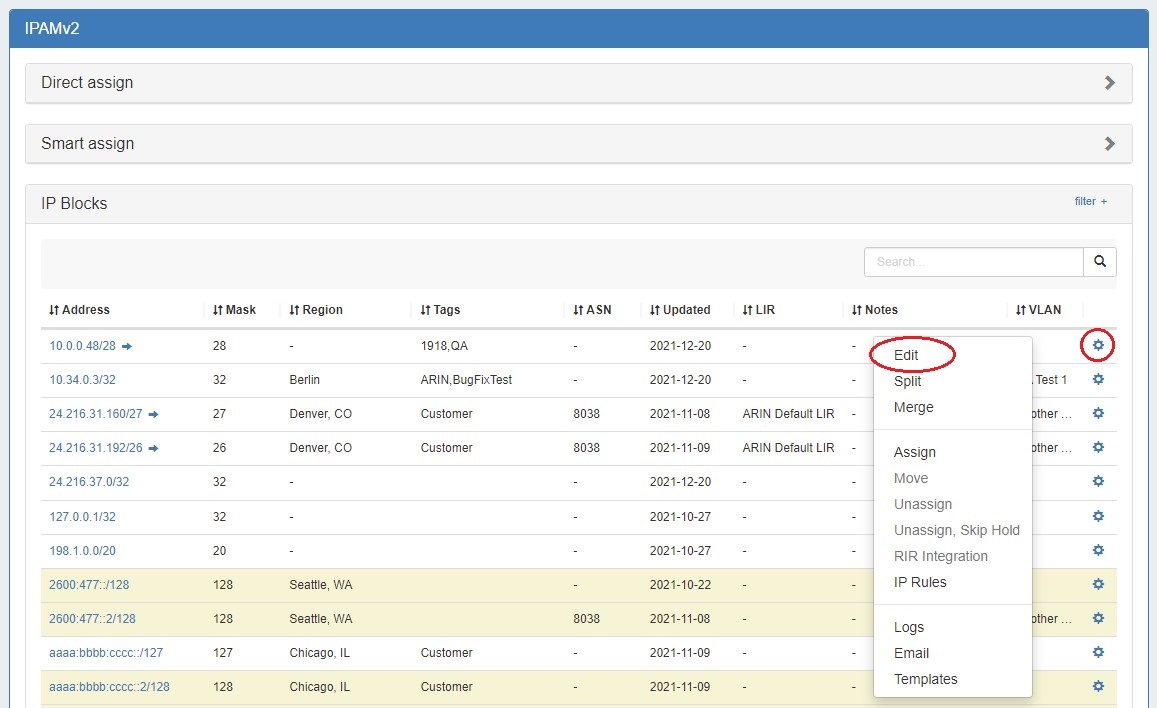
Task: Click into the Search input field
Action: [x=973, y=262]
